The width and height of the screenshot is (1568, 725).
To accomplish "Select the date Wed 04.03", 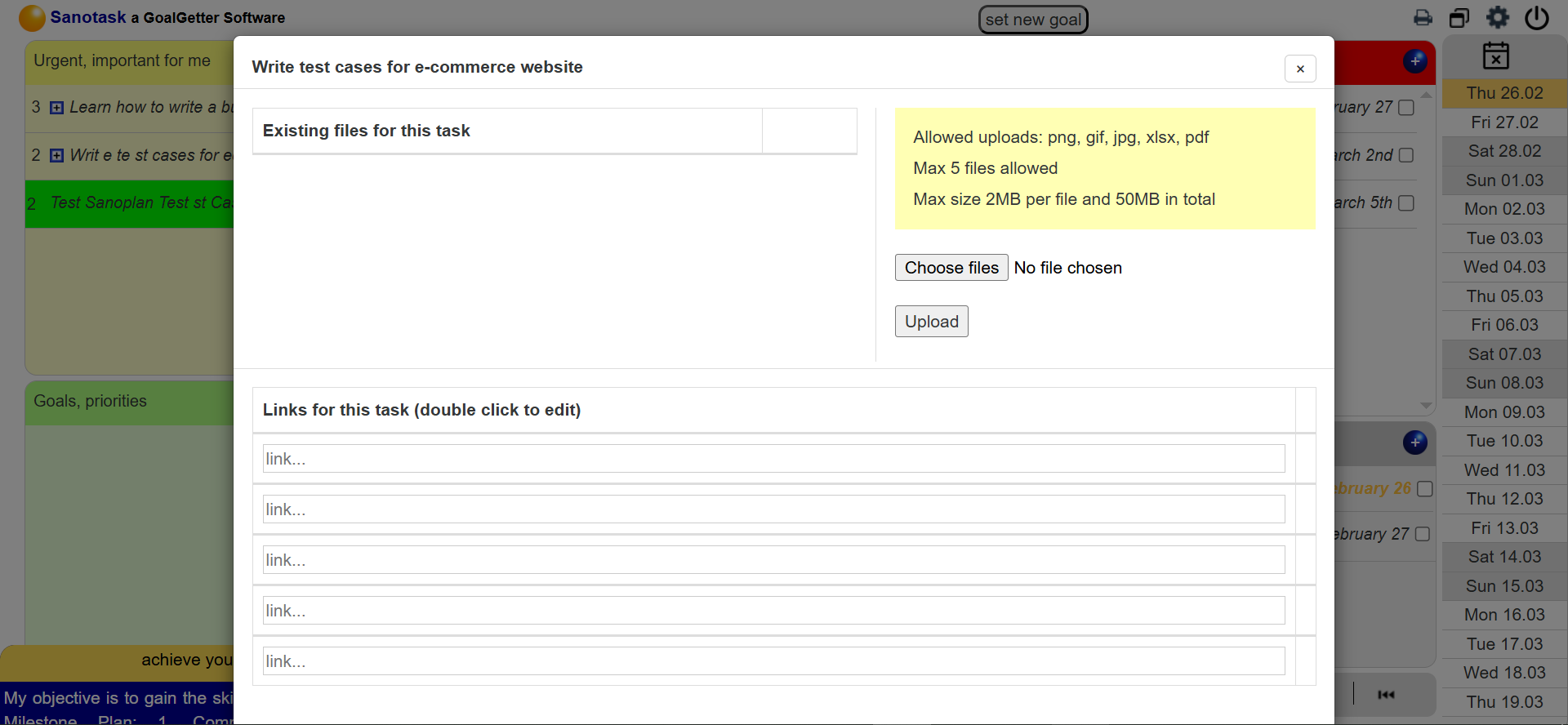I will (x=1504, y=267).
